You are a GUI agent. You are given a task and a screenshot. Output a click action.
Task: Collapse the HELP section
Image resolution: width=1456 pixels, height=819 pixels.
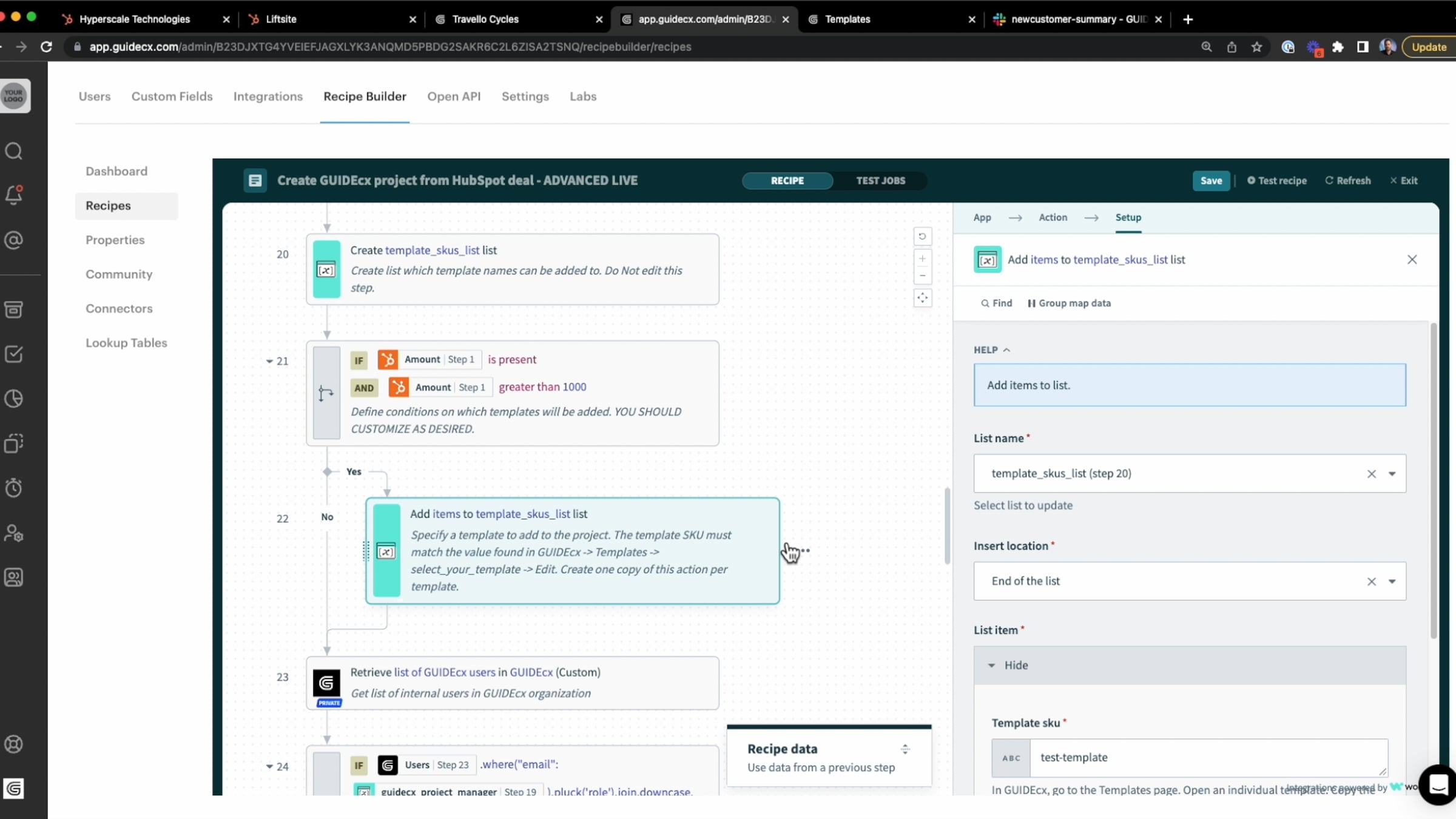point(992,349)
